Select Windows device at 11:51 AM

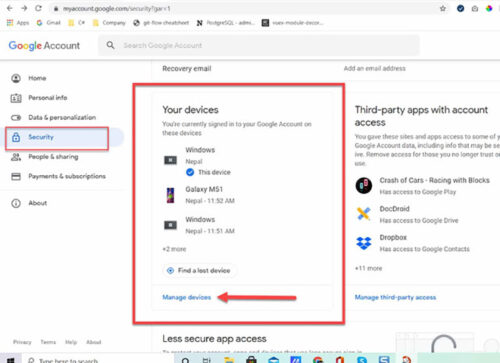[x=199, y=225]
